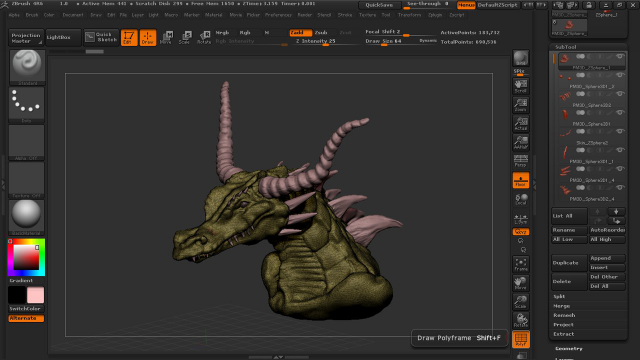Click the AAHalf icon
This screenshot has height=360, width=640.
pos(520,142)
